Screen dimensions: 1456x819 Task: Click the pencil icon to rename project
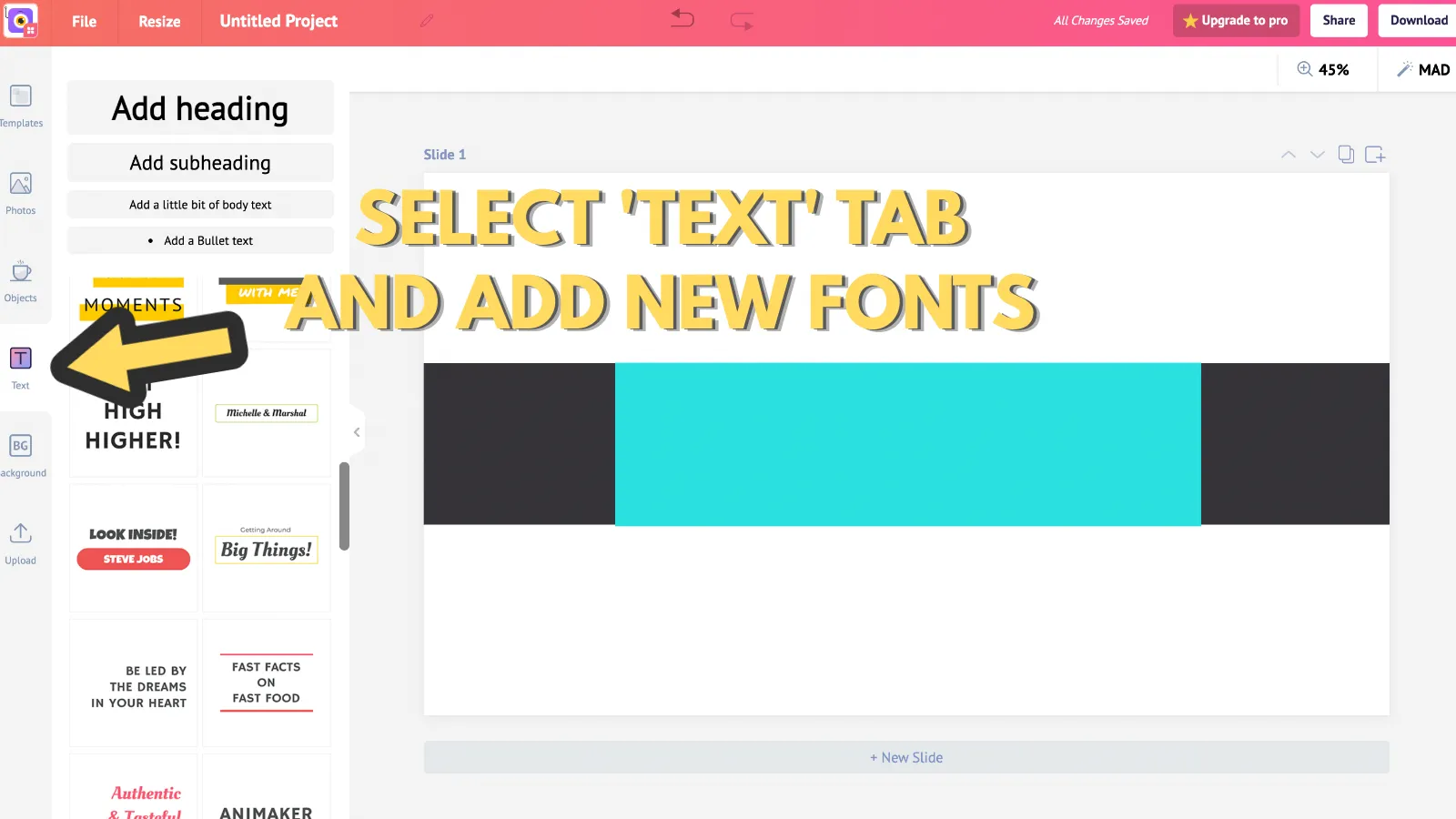427,21
